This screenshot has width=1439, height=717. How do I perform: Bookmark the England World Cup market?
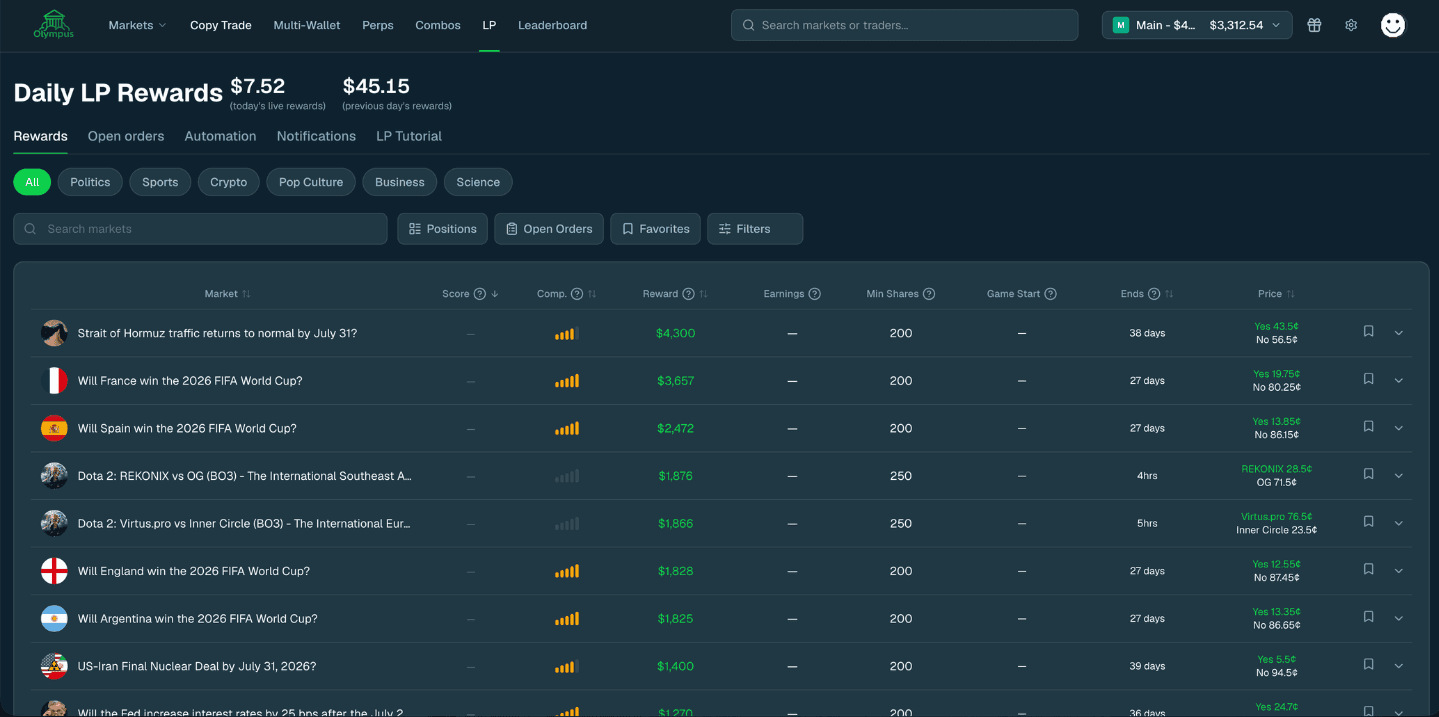[1369, 569]
